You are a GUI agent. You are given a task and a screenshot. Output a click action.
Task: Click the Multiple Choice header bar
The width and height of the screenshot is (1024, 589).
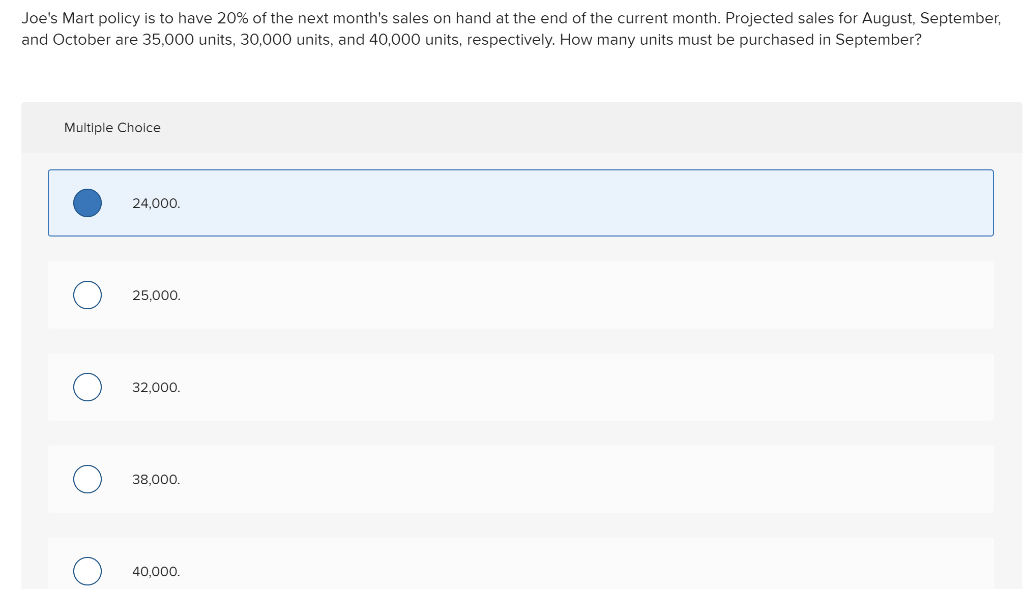(x=112, y=127)
